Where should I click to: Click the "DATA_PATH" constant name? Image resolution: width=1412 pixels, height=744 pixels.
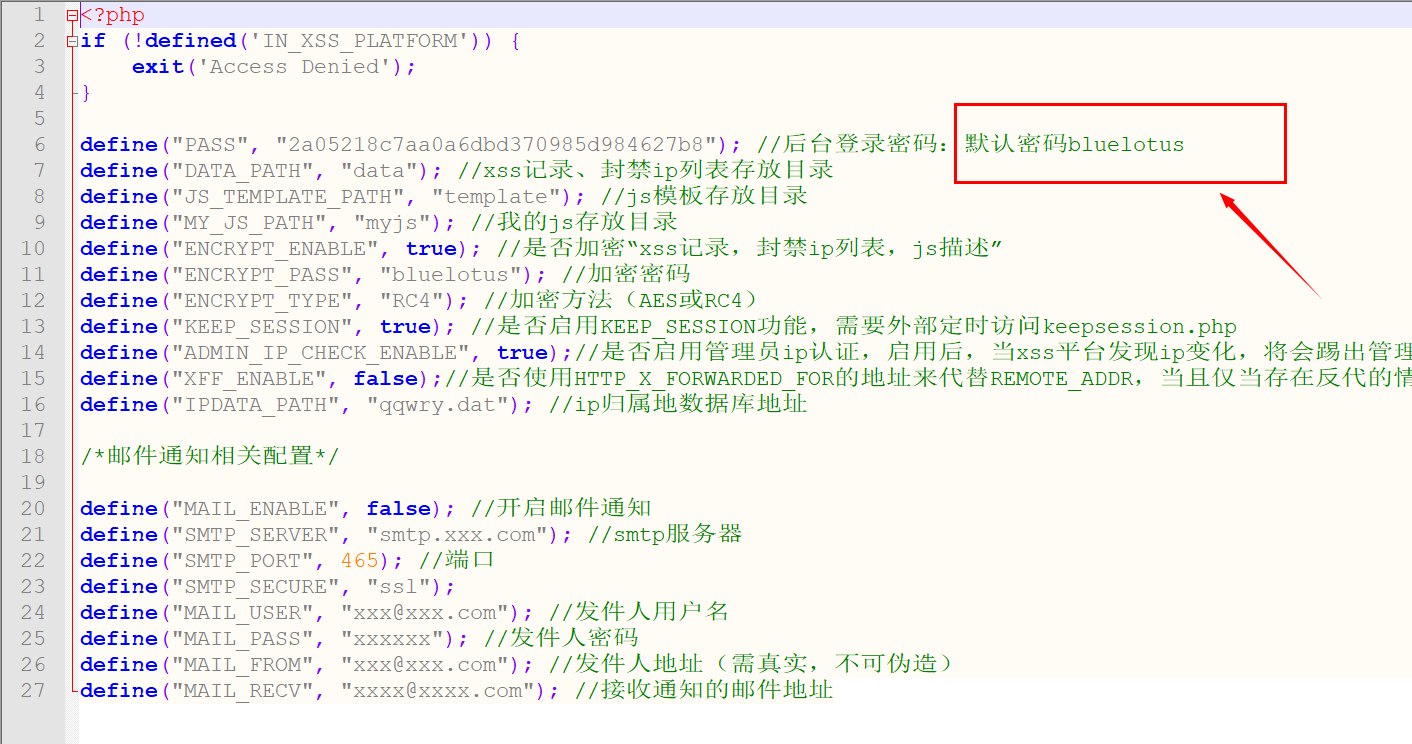(243, 171)
